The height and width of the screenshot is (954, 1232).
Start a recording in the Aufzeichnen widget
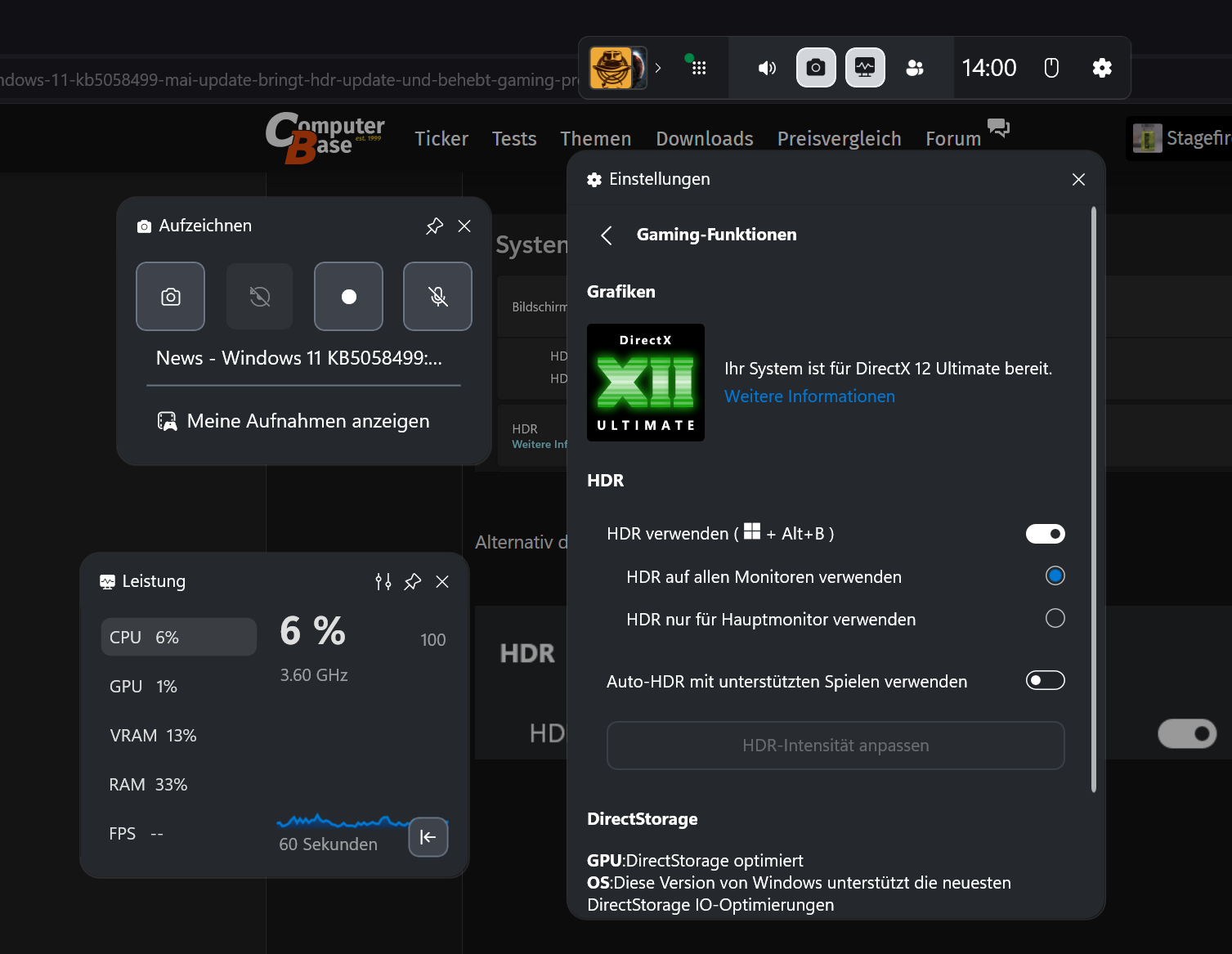tap(348, 296)
